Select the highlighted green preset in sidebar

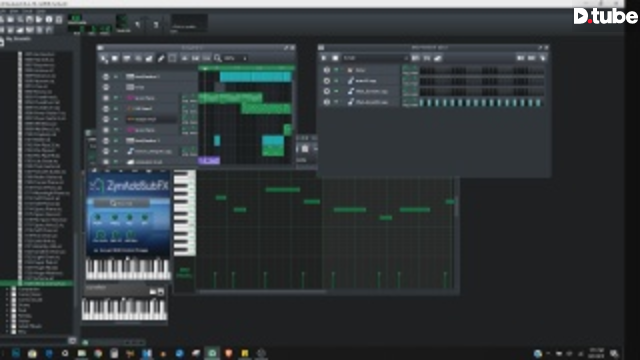tap(37, 283)
